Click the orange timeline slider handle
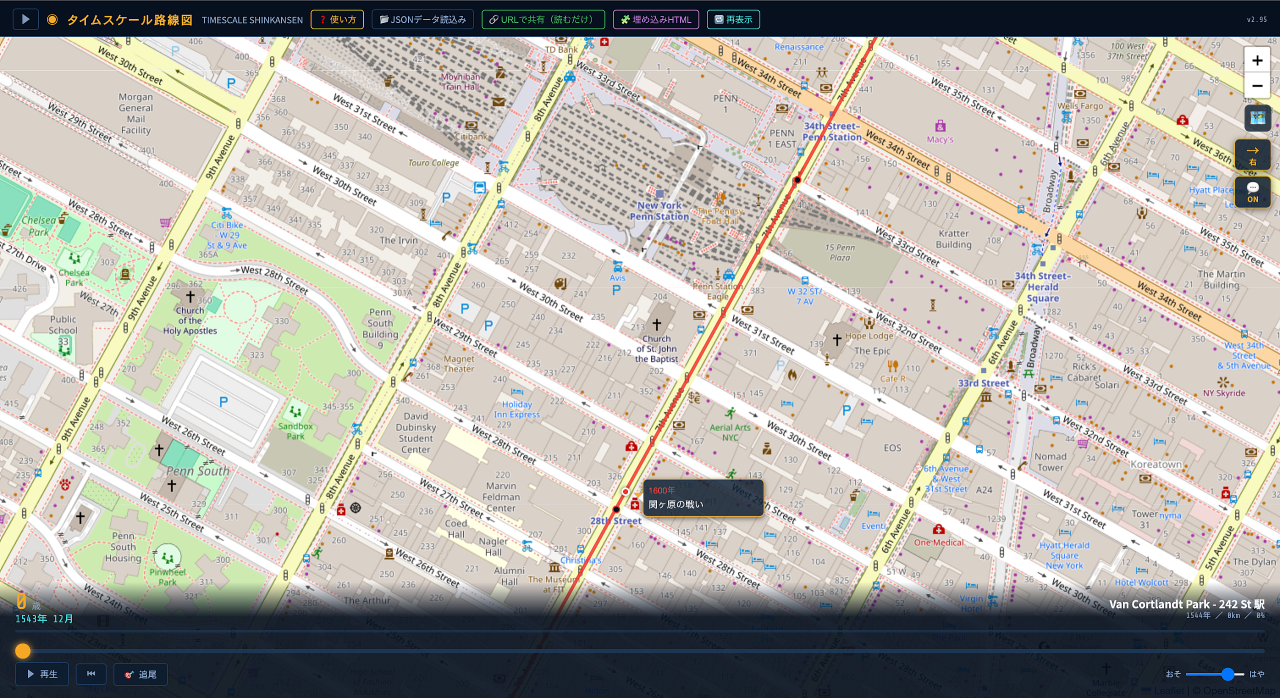 click(22, 651)
